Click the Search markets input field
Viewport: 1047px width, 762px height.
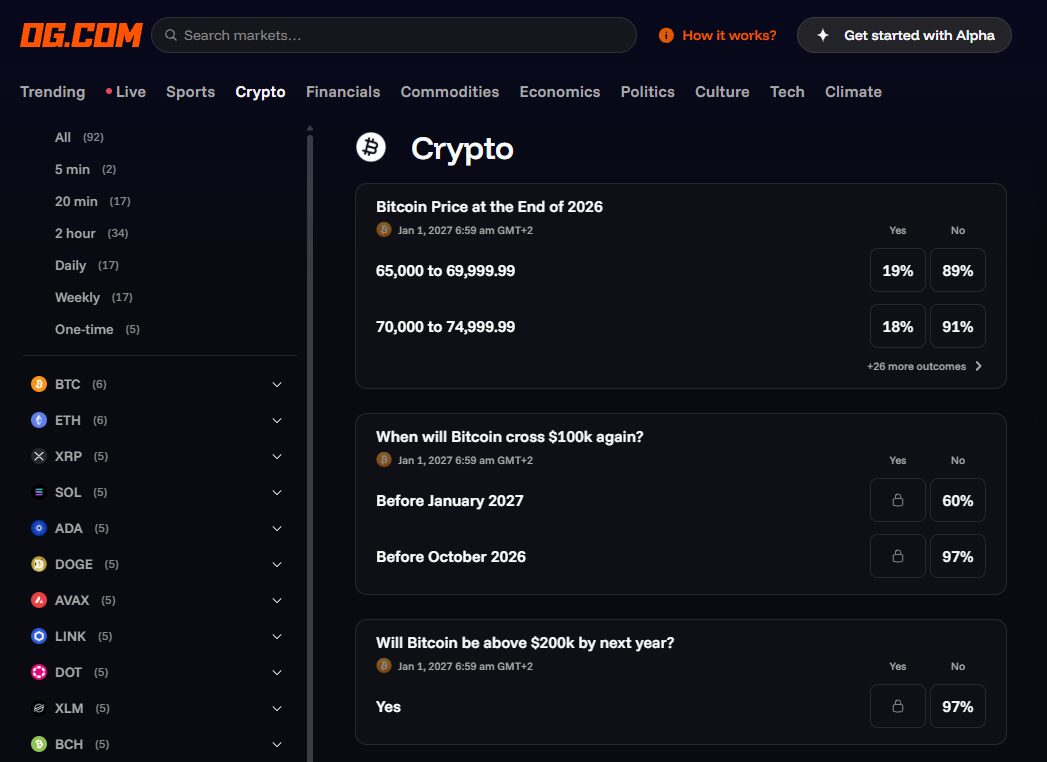point(394,35)
